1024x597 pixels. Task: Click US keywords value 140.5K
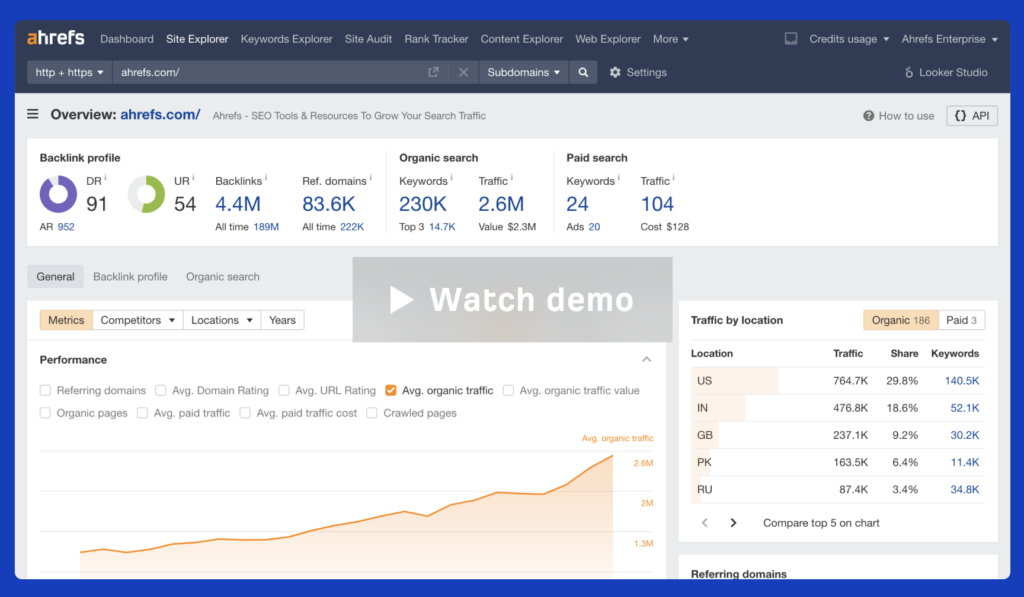(961, 381)
